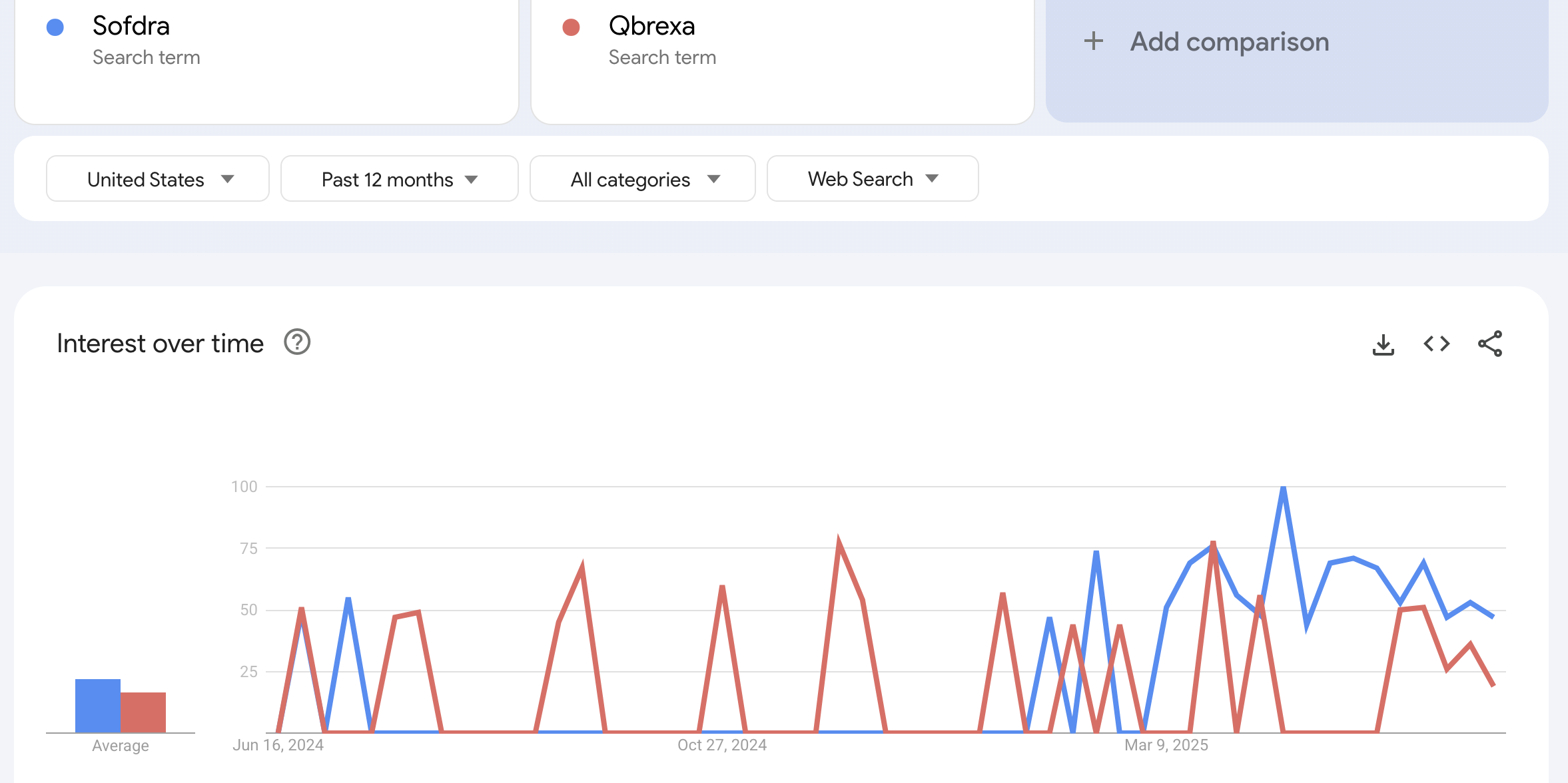
Task: Expand the Past 12 months time filter
Action: click(x=399, y=179)
